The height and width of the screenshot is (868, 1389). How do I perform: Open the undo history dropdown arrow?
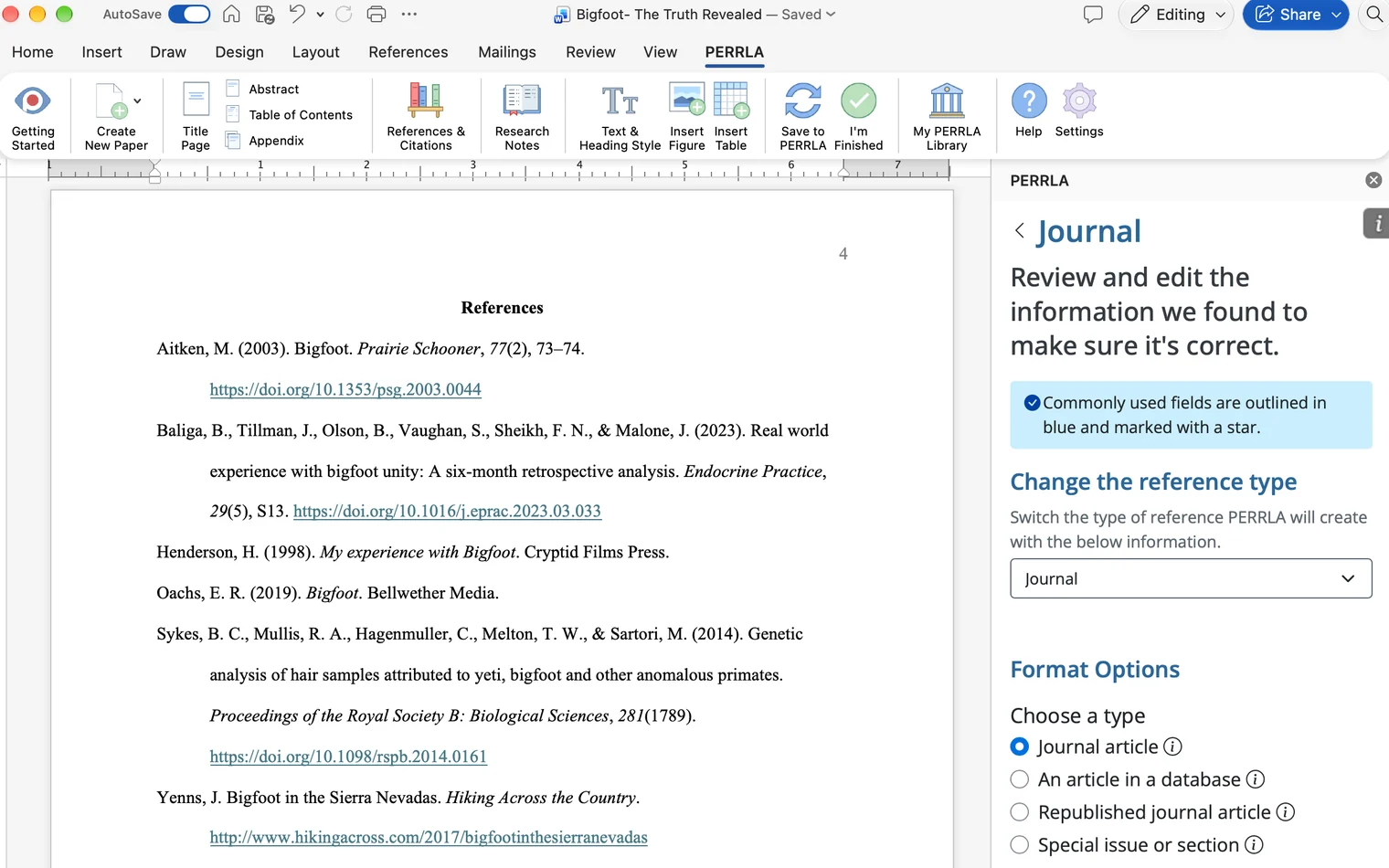320,15
